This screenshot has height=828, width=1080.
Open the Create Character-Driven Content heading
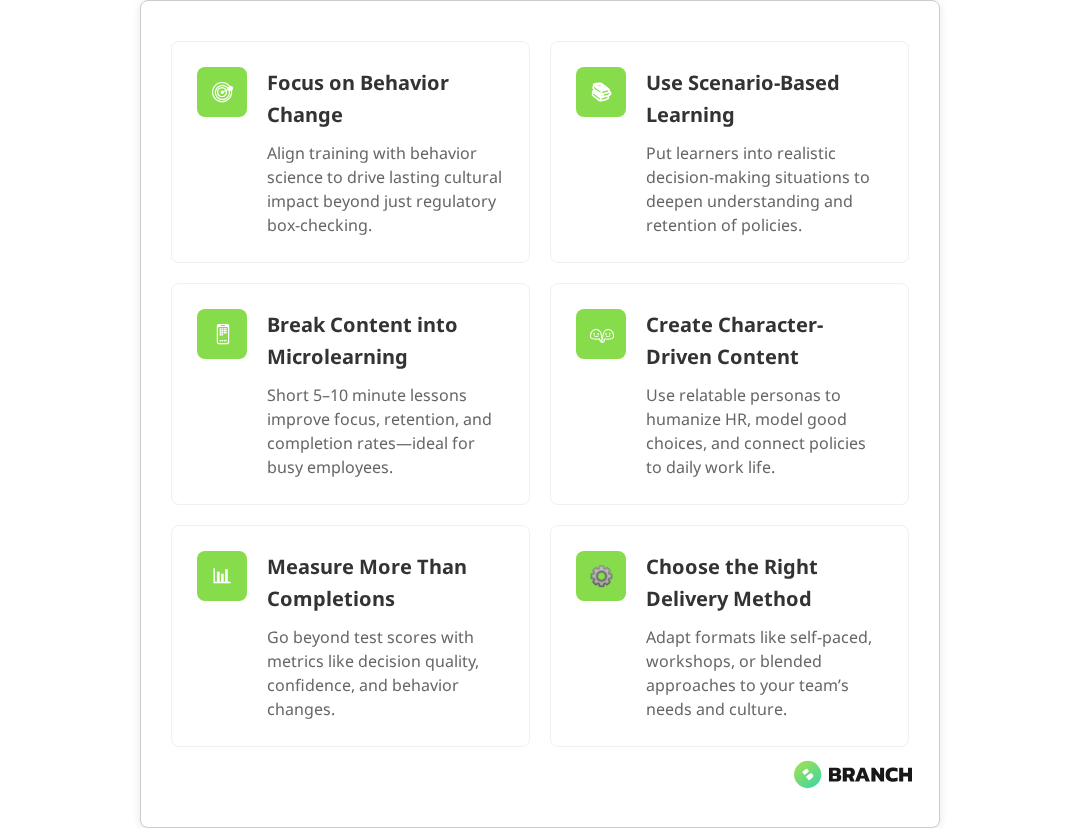[x=734, y=341]
